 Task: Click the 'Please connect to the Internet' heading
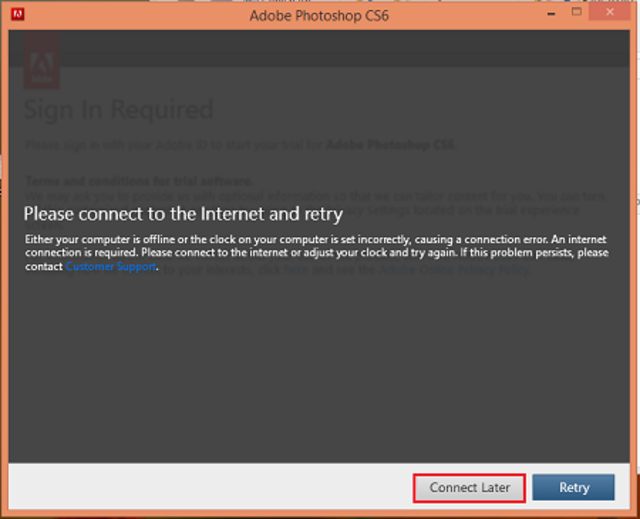(183, 214)
